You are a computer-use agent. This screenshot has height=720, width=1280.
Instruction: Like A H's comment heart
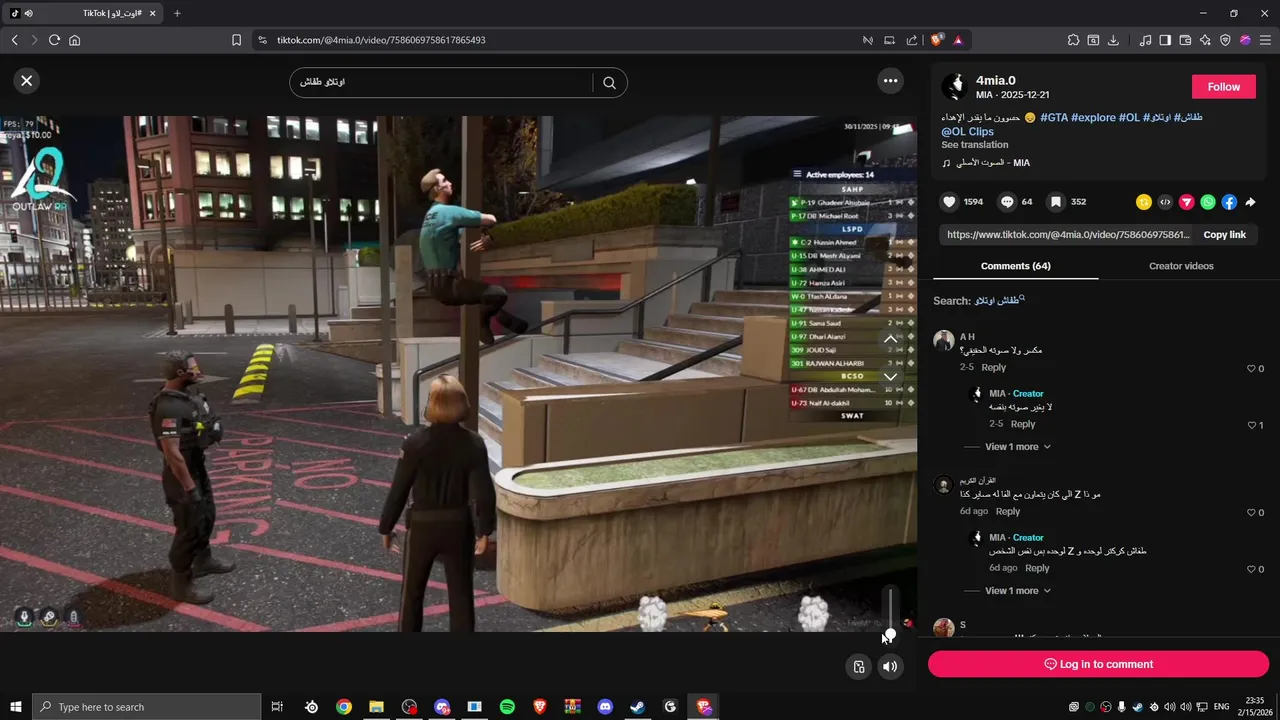(x=1250, y=369)
